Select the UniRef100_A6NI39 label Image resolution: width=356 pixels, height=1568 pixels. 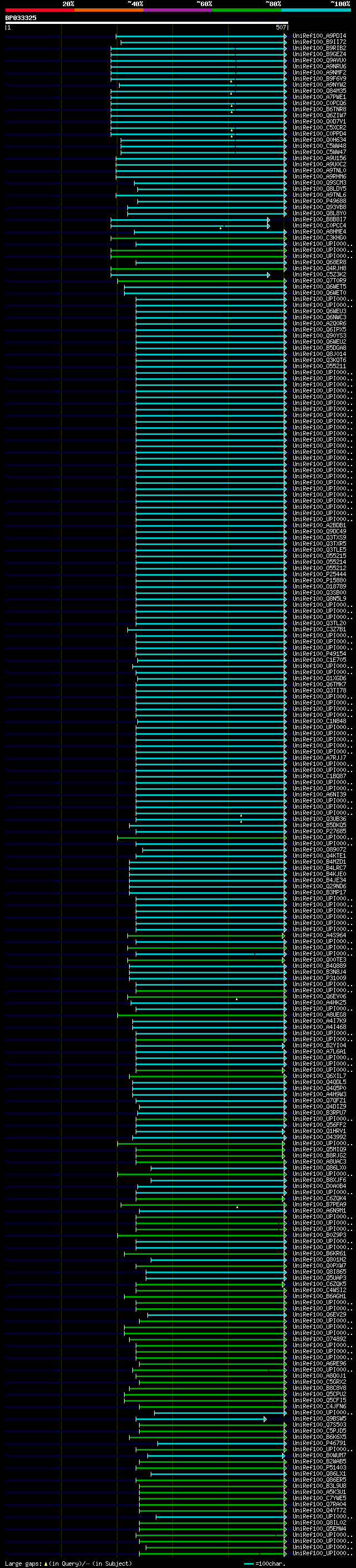click(319, 794)
